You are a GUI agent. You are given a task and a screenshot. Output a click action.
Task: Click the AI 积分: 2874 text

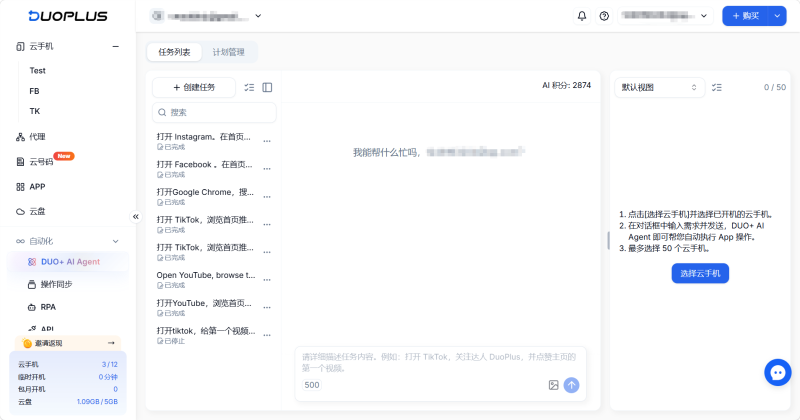point(566,85)
